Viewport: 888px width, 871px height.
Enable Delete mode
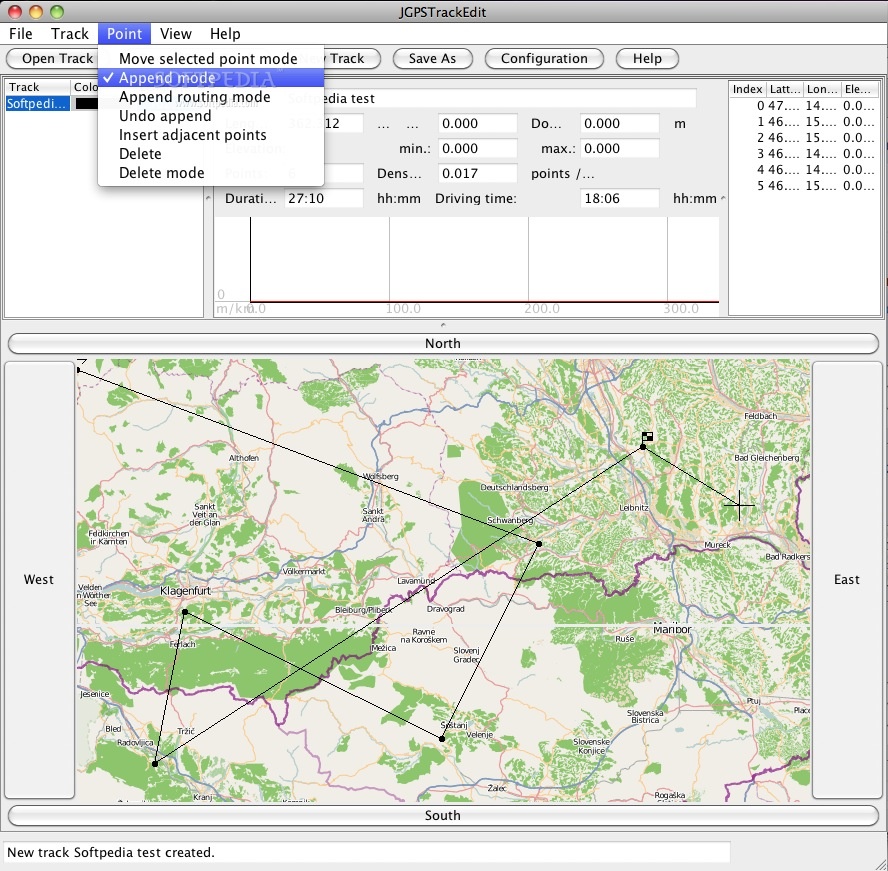pos(211,173)
